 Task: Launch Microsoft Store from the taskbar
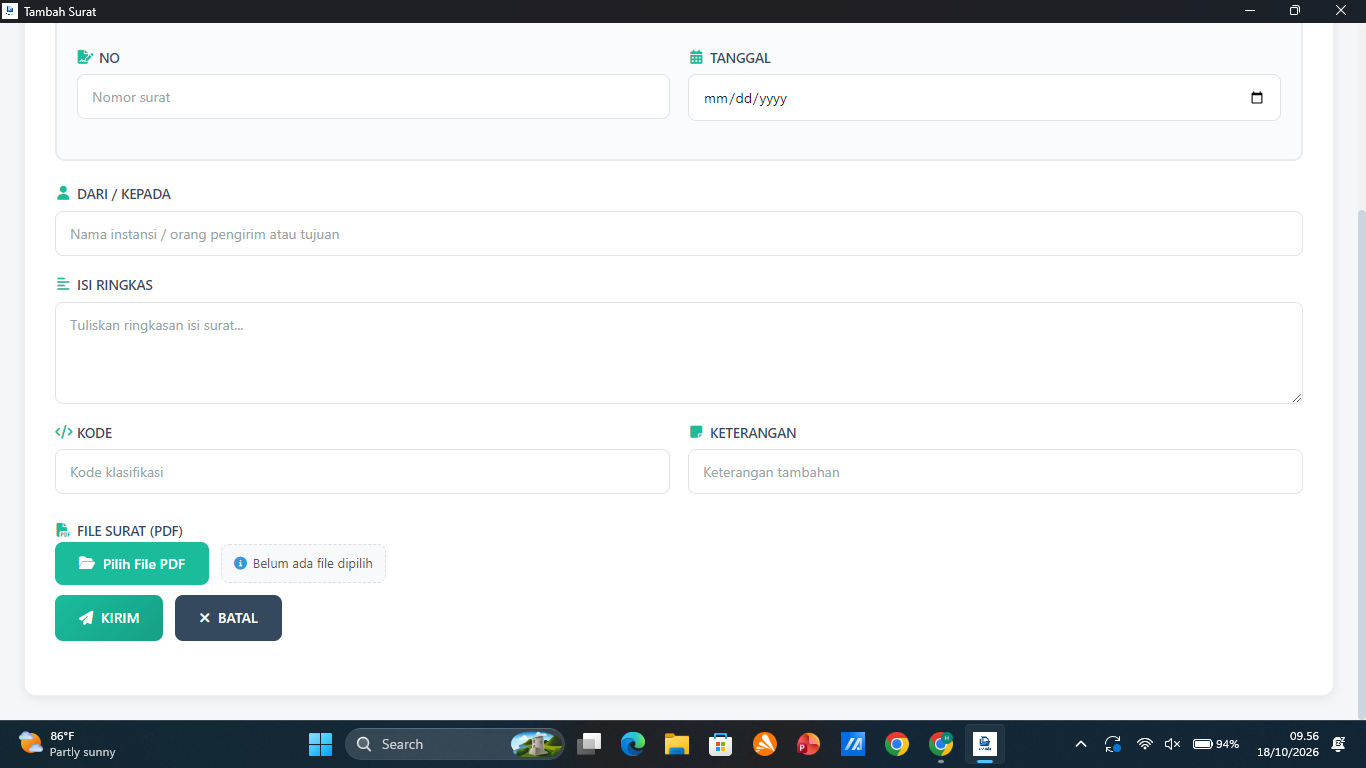(x=720, y=744)
